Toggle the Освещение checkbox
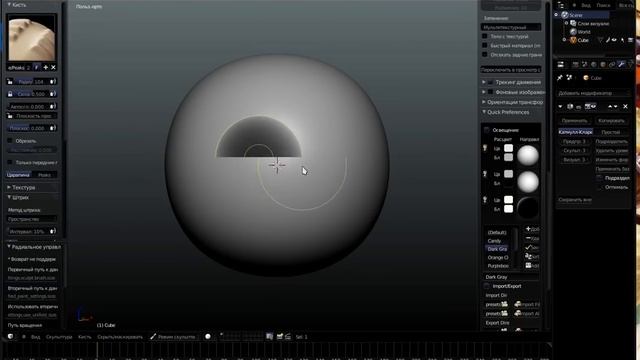This screenshot has height=360, width=640. pos(487,130)
